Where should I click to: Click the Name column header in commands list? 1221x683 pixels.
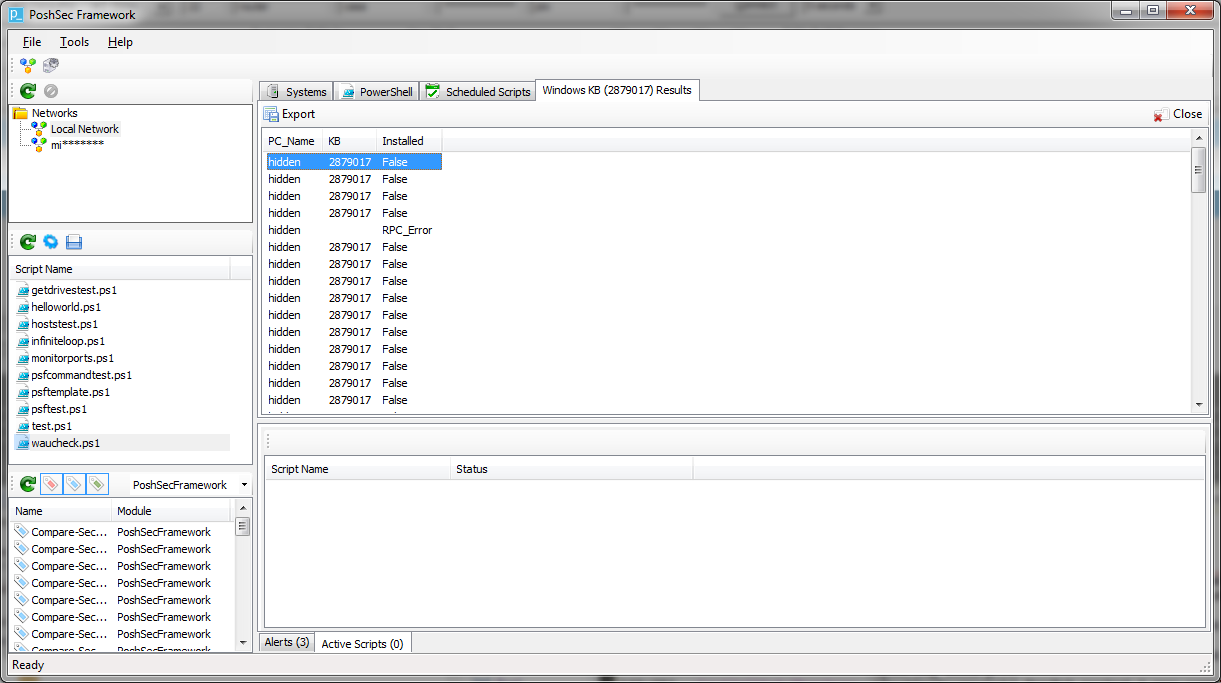[x=60, y=511]
